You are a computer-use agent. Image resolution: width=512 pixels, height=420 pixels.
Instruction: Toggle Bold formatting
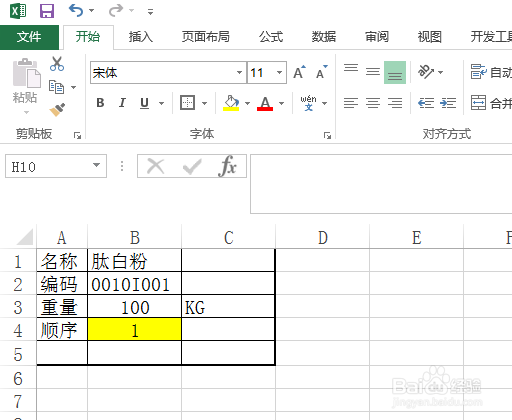point(100,103)
